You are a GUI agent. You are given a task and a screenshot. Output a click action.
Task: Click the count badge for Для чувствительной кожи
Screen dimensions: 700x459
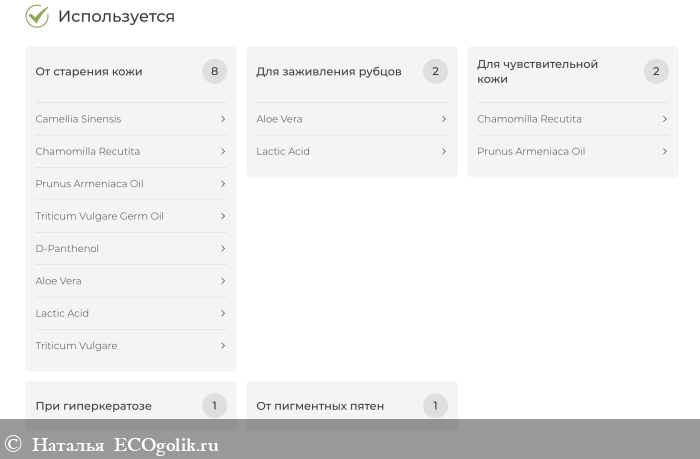click(656, 71)
